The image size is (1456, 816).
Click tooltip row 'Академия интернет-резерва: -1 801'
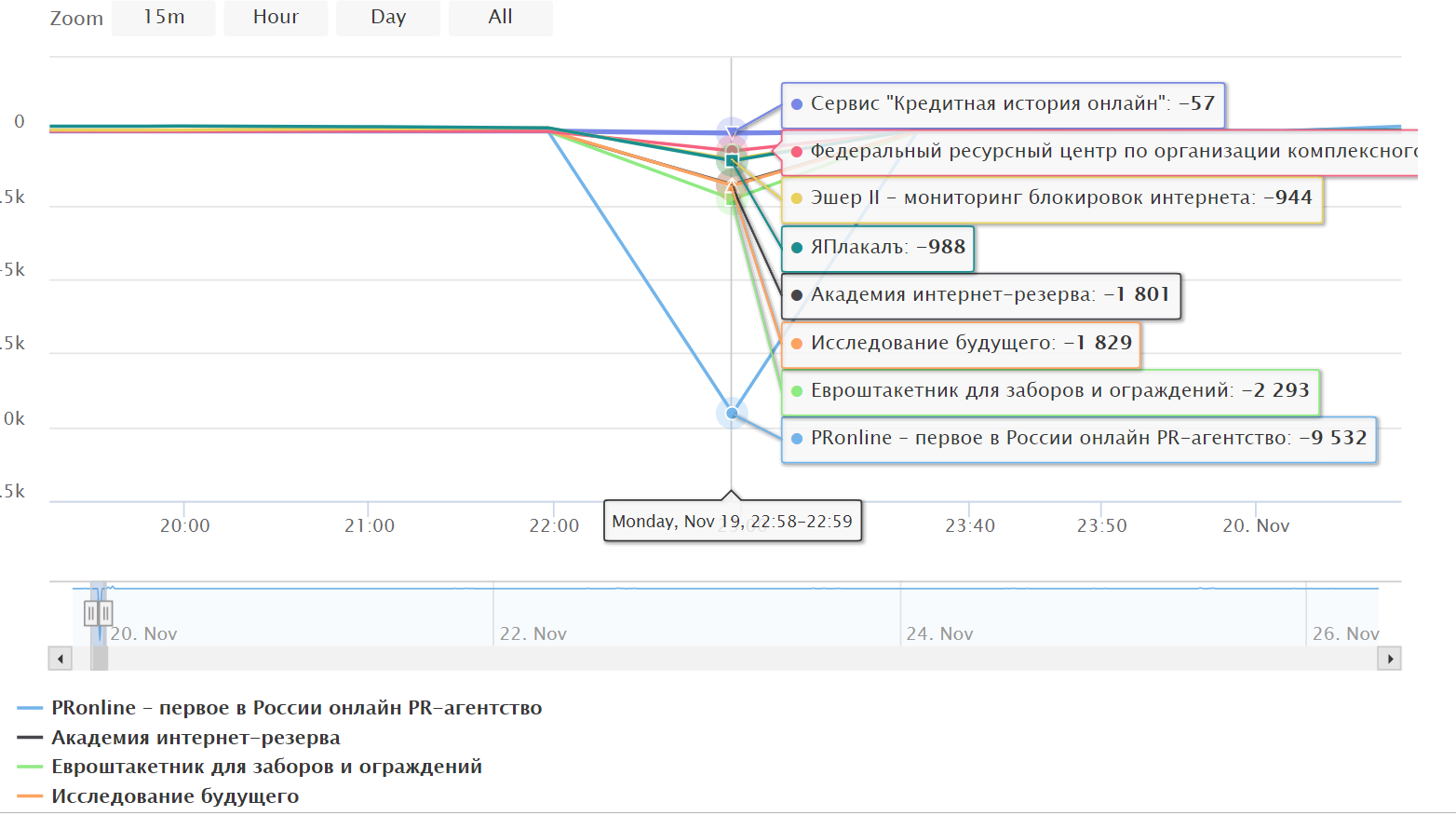981,295
